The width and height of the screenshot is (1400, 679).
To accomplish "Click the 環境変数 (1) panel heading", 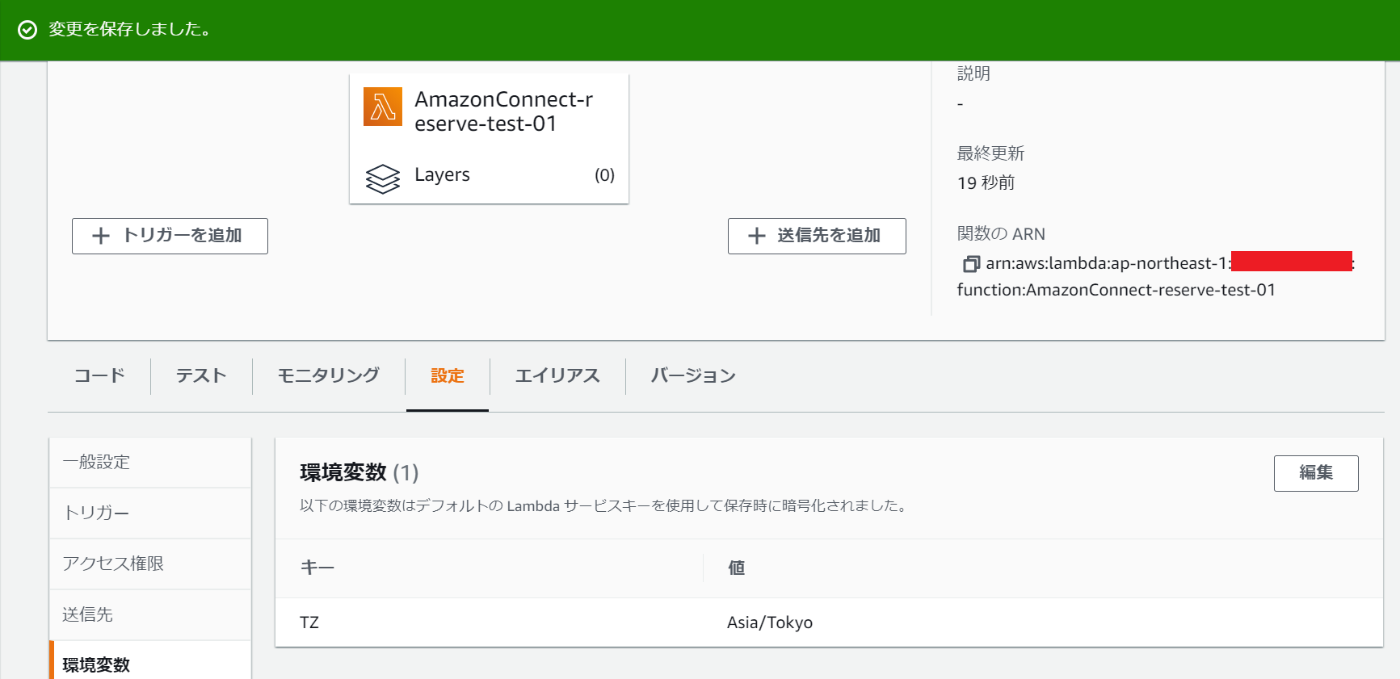I will coord(359,473).
